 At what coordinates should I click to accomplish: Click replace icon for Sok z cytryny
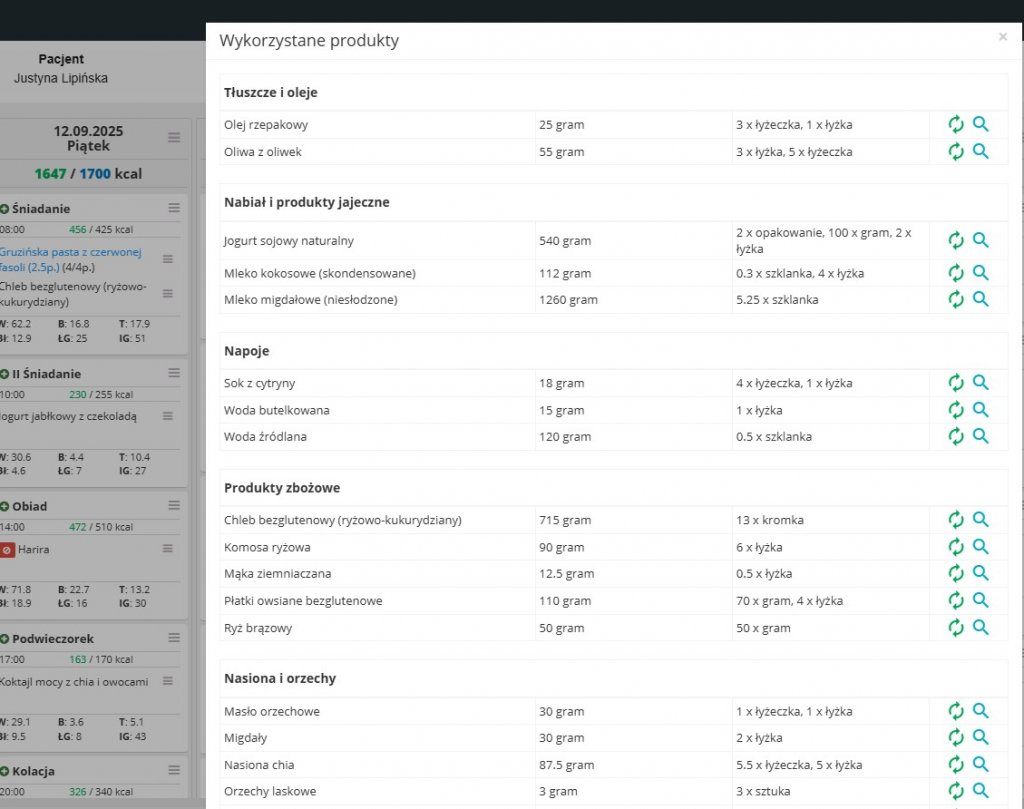[x=956, y=383]
